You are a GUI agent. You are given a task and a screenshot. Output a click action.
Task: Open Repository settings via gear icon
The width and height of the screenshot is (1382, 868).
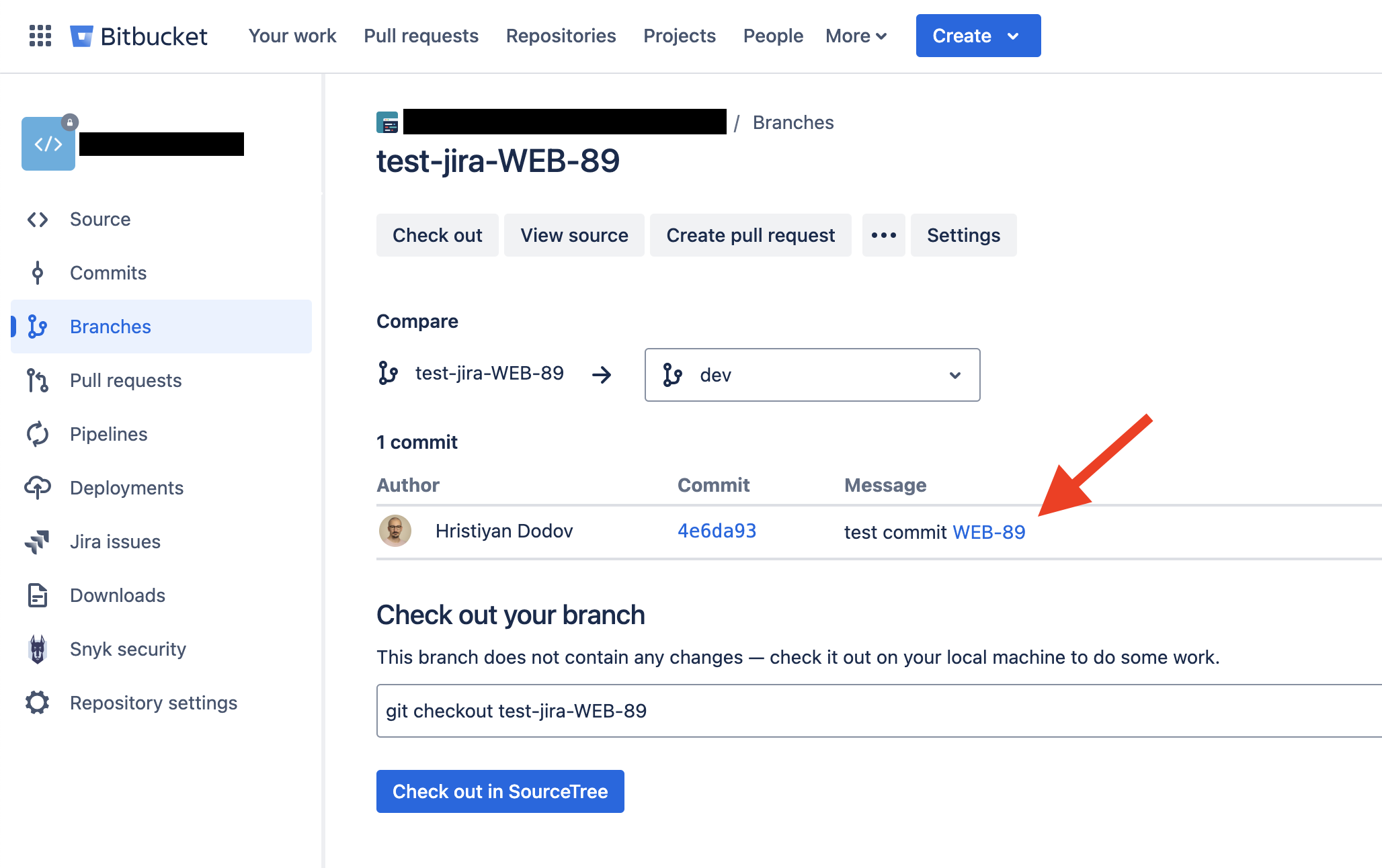[37, 703]
